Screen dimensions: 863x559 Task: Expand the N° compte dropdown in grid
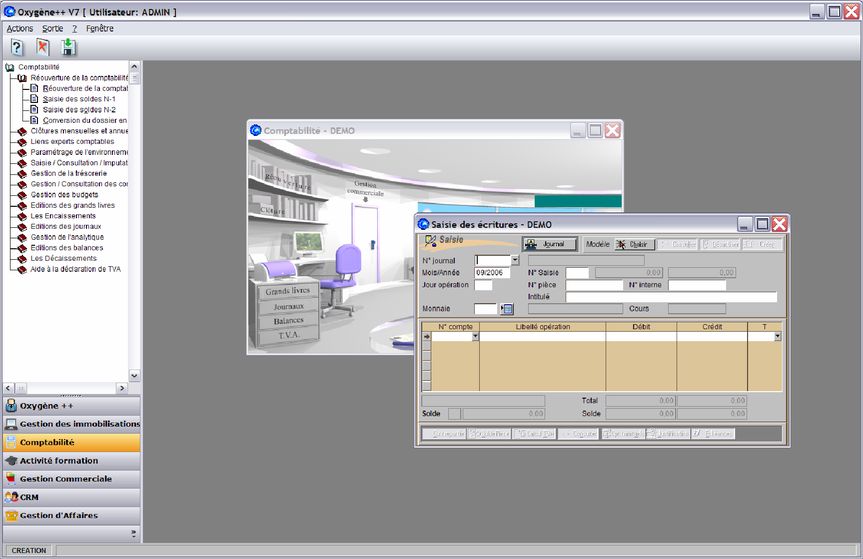coord(474,337)
